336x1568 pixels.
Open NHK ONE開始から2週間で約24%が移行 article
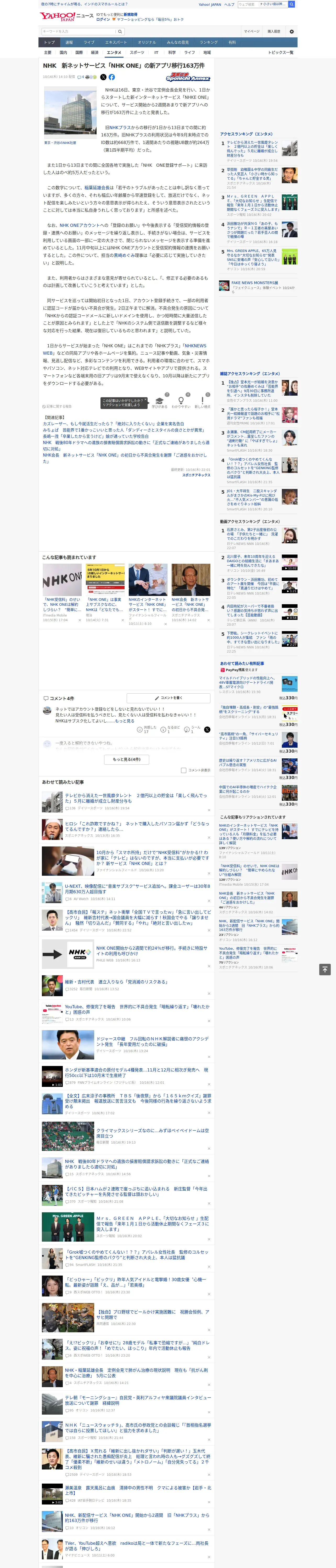click(152, 951)
